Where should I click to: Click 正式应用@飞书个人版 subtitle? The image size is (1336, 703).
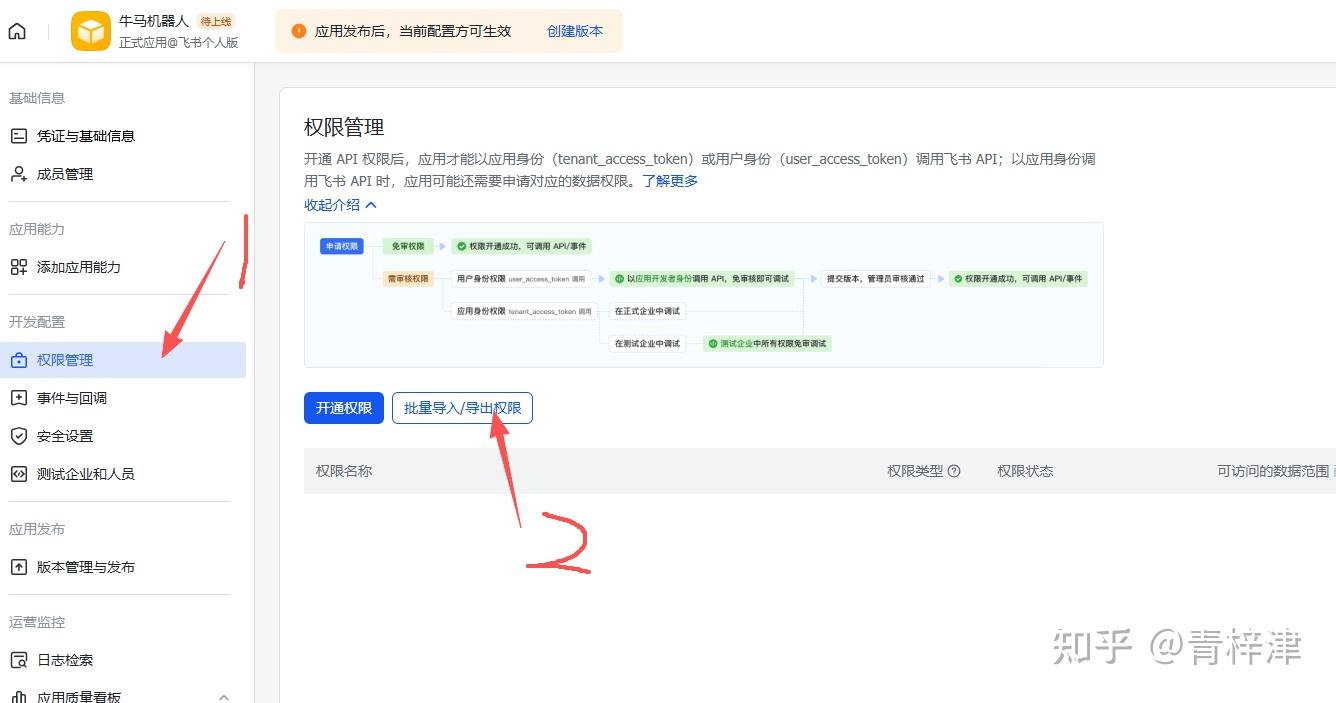[x=178, y=43]
